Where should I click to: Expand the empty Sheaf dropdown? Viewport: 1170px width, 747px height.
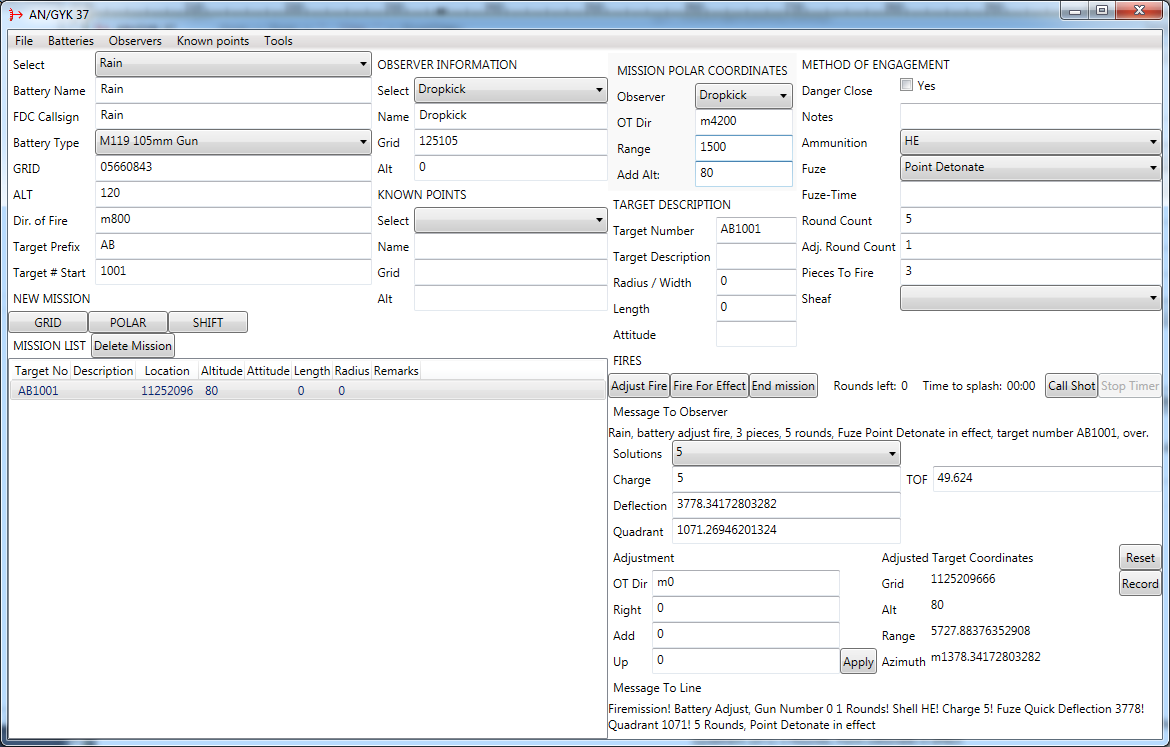coord(1030,298)
